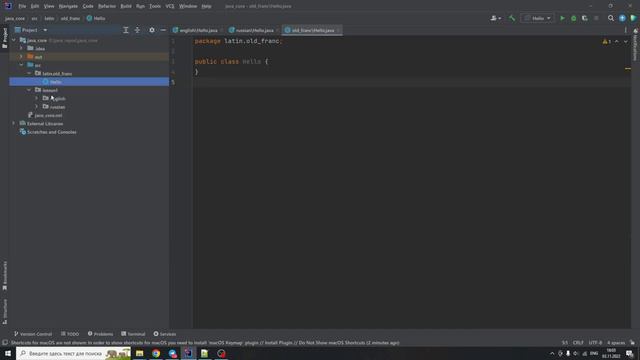
Task: Start debugging with the green bug icon
Action: point(573,18)
